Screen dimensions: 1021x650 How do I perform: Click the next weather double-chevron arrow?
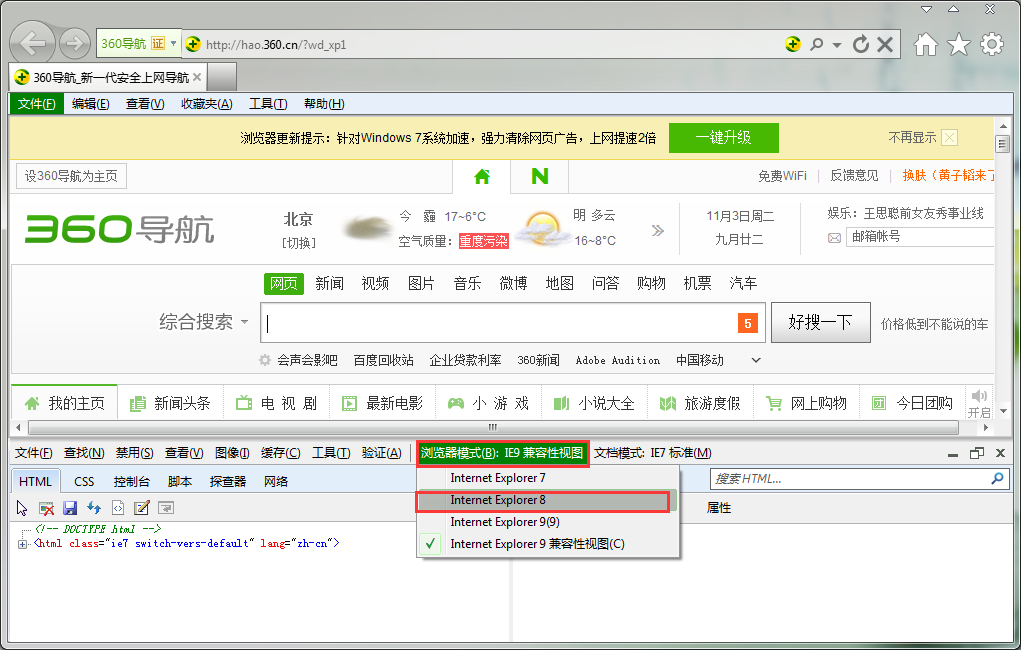658,231
